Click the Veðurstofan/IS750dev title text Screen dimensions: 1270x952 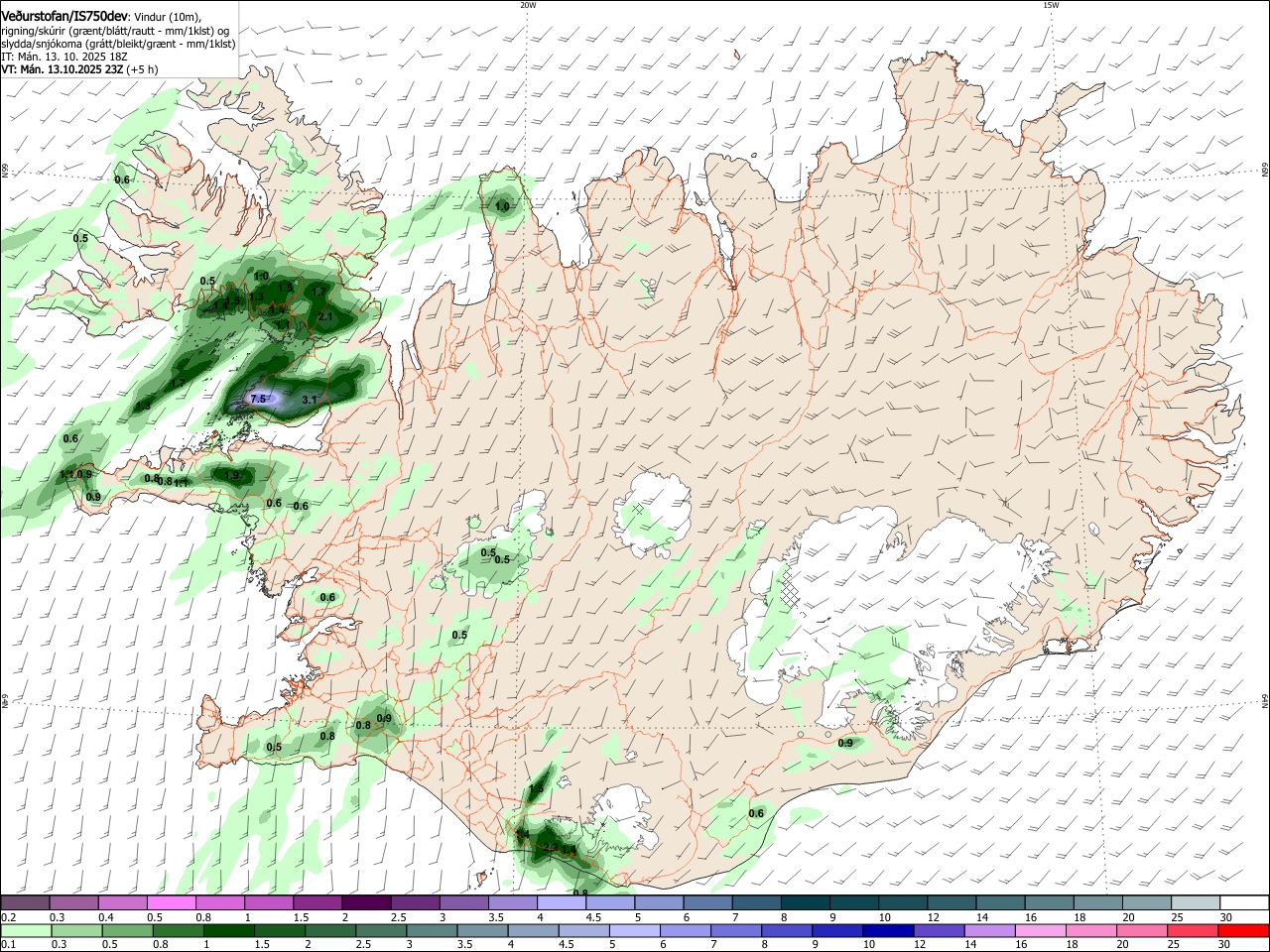(x=65, y=16)
